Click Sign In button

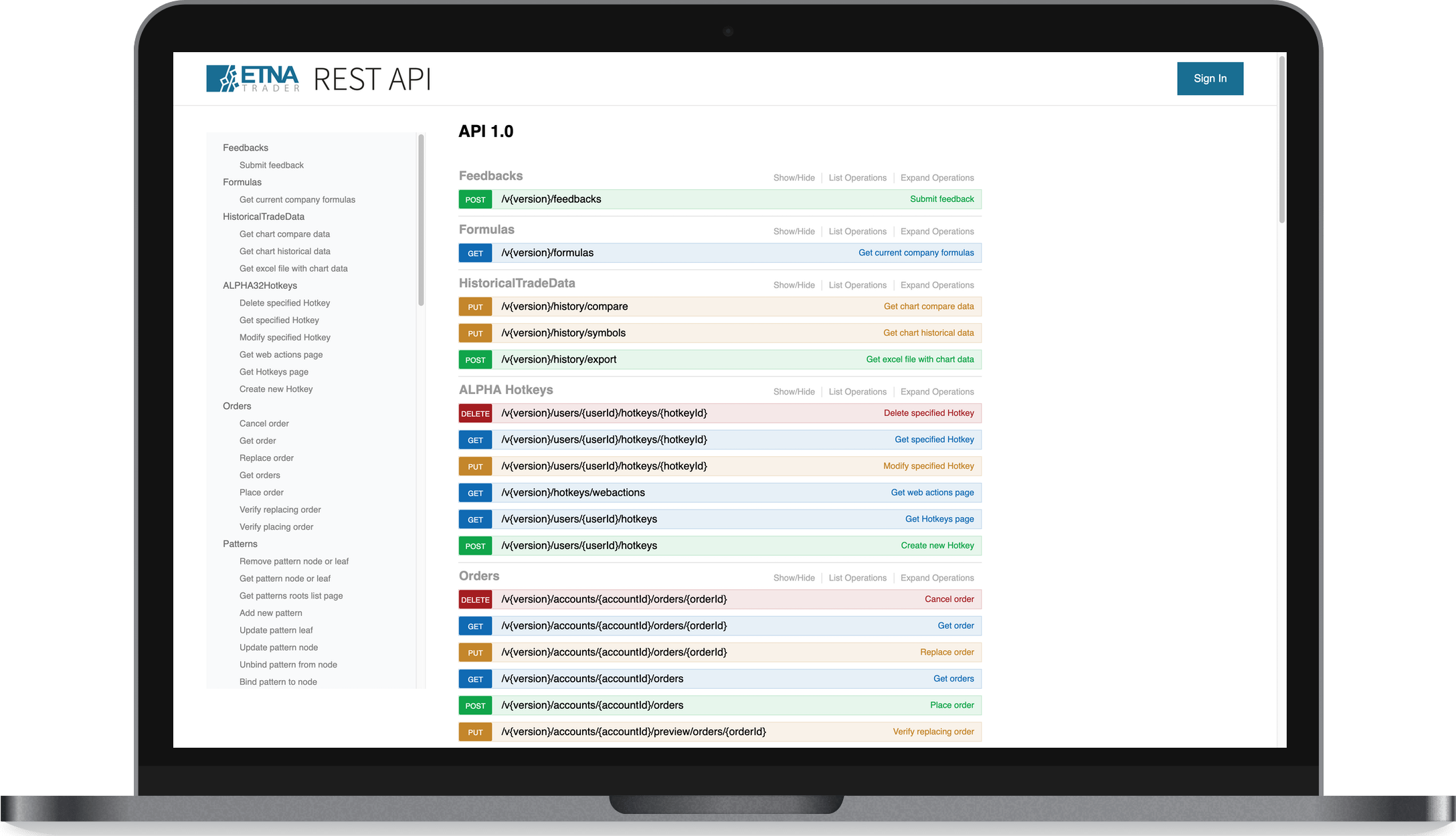click(1209, 78)
